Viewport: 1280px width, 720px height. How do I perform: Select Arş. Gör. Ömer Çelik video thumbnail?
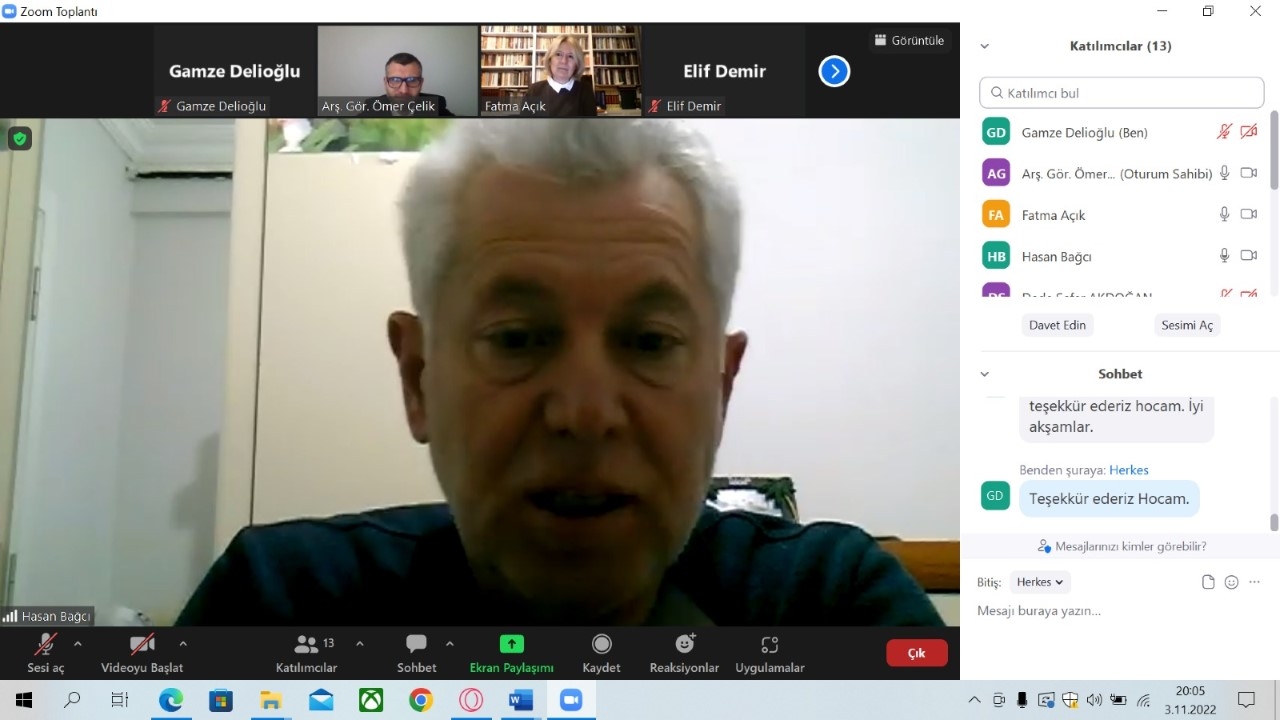[397, 71]
